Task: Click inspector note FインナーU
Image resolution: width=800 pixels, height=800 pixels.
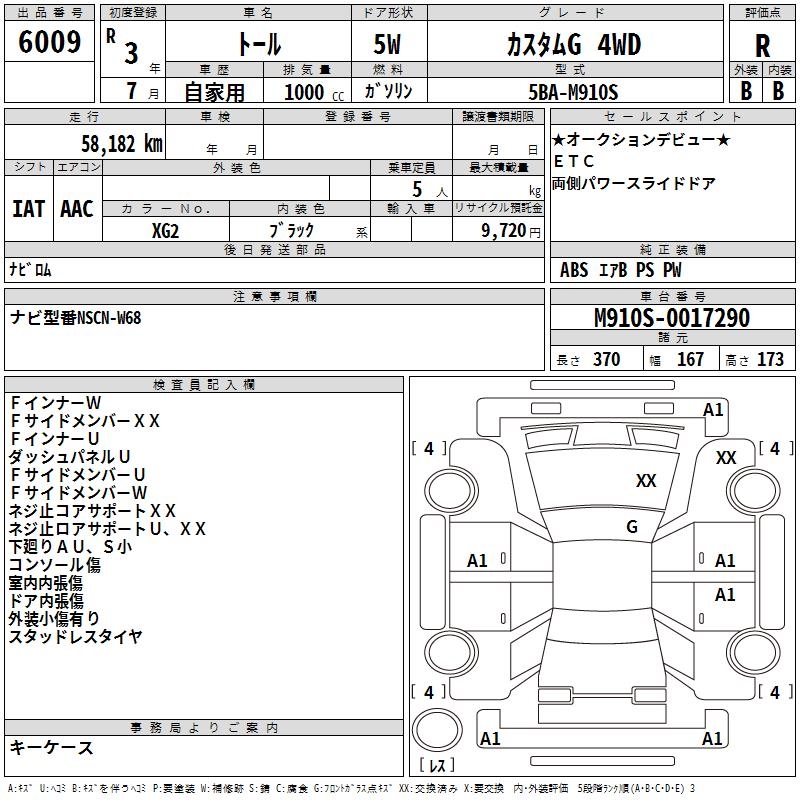Action: tap(55, 438)
